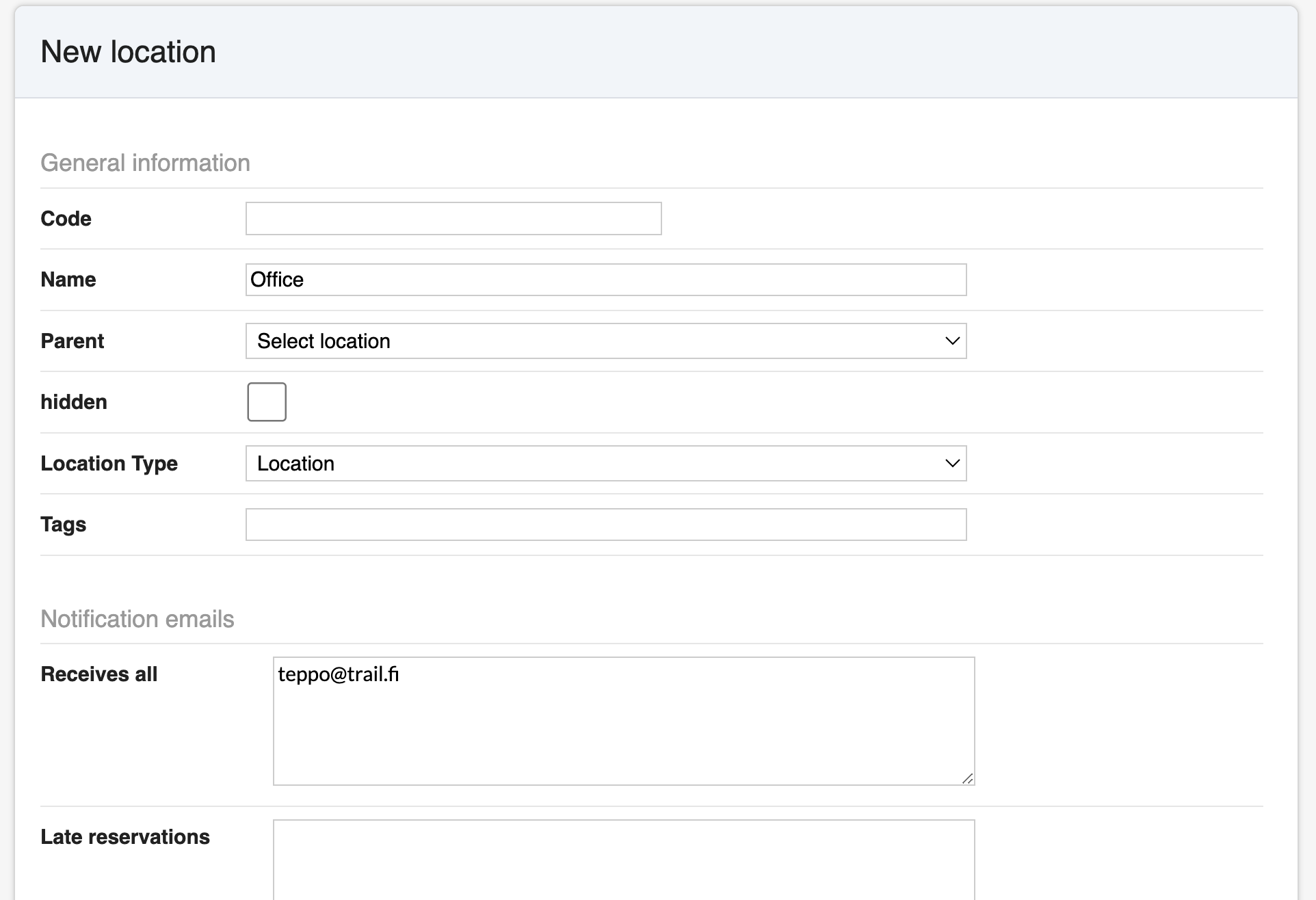Click the Late reservations textarea
This screenshot has height=900, width=1316.
(623, 860)
